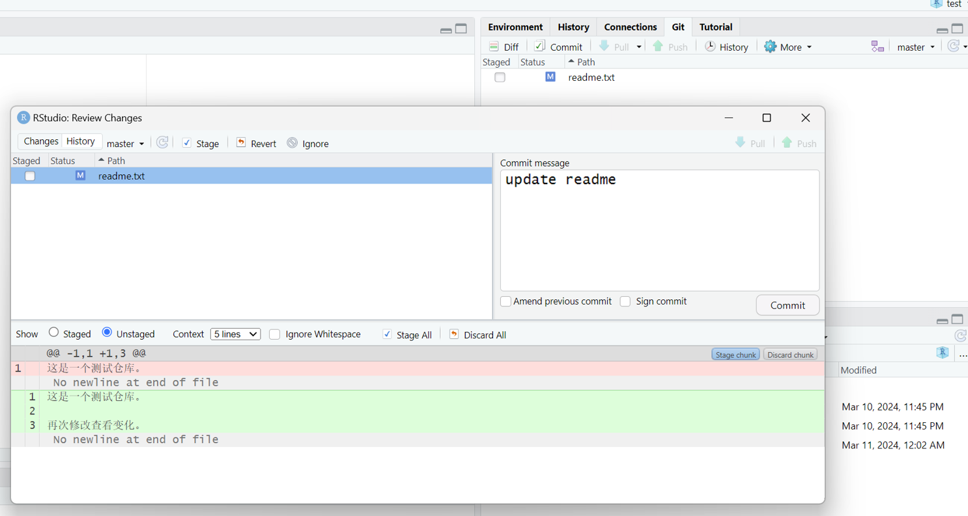Select the Staged radio button
Screen dimensions: 968x516
click(54, 333)
